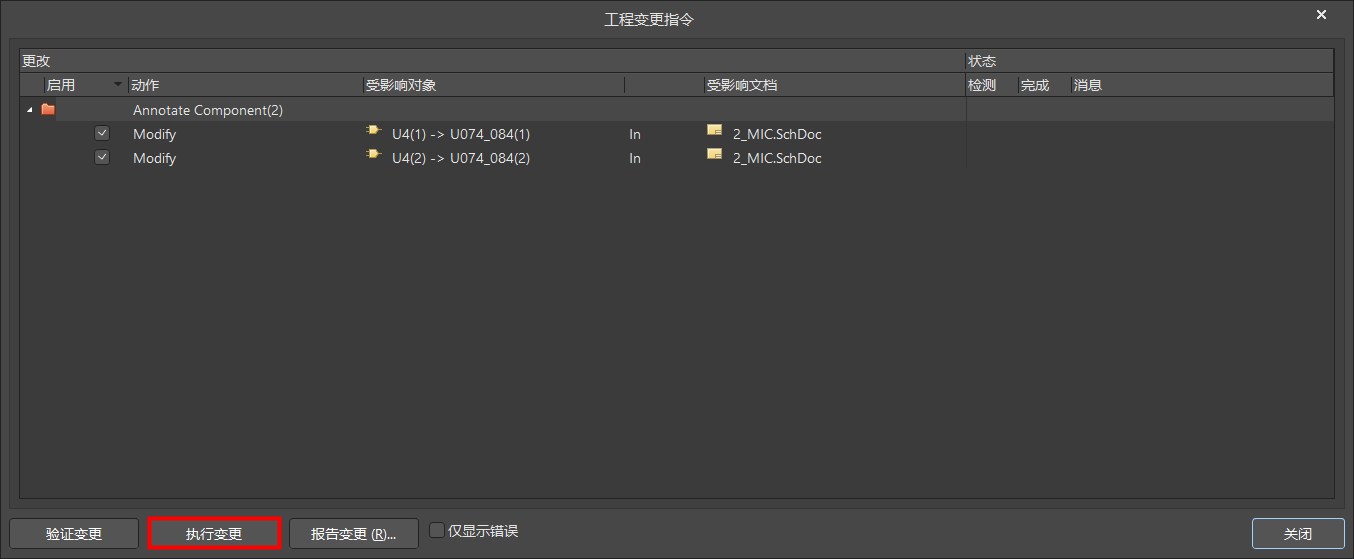
Task: Click the 关闭 button
Action: 1297,534
